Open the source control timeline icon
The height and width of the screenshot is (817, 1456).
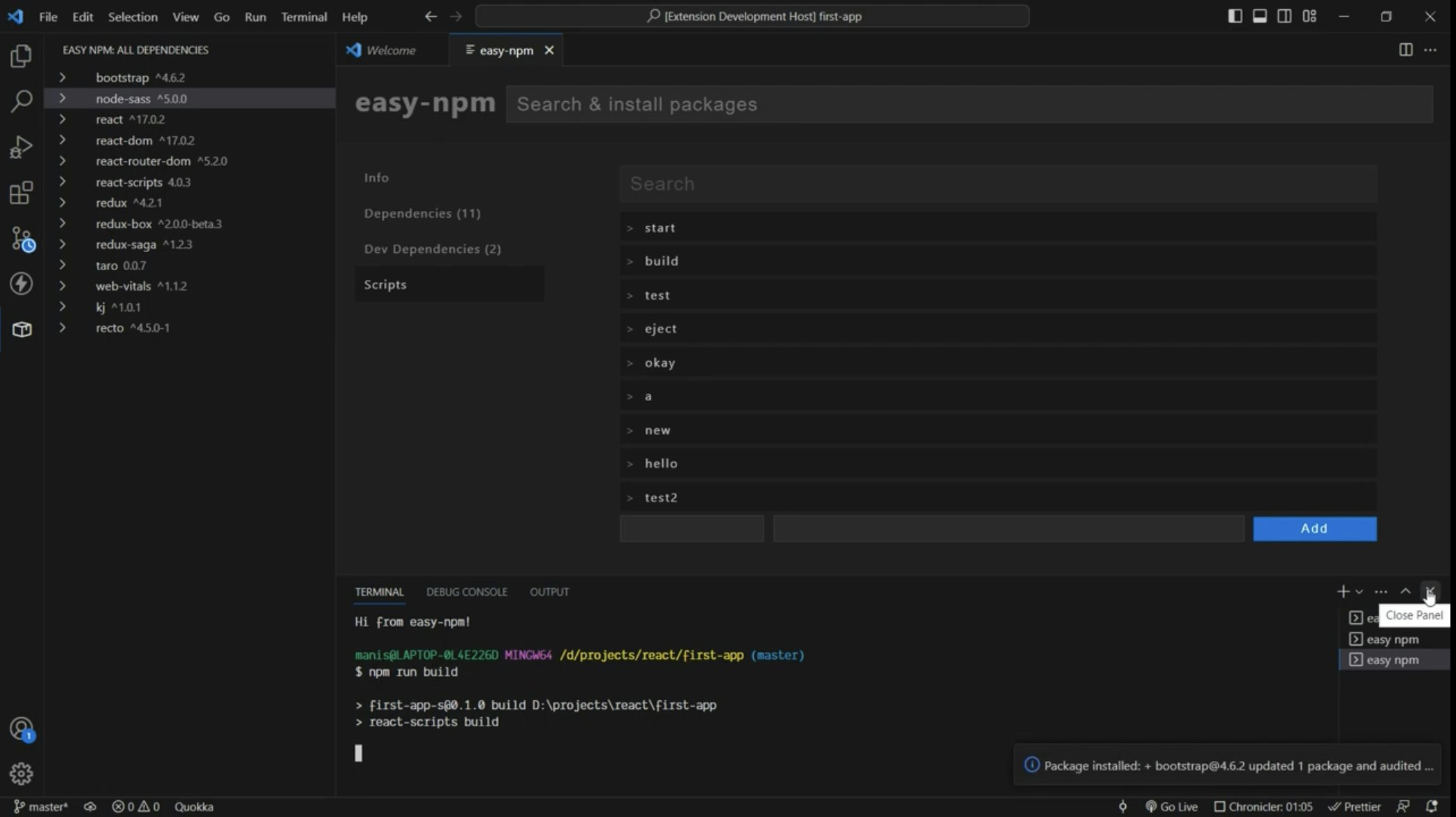pyautogui.click(x=22, y=239)
